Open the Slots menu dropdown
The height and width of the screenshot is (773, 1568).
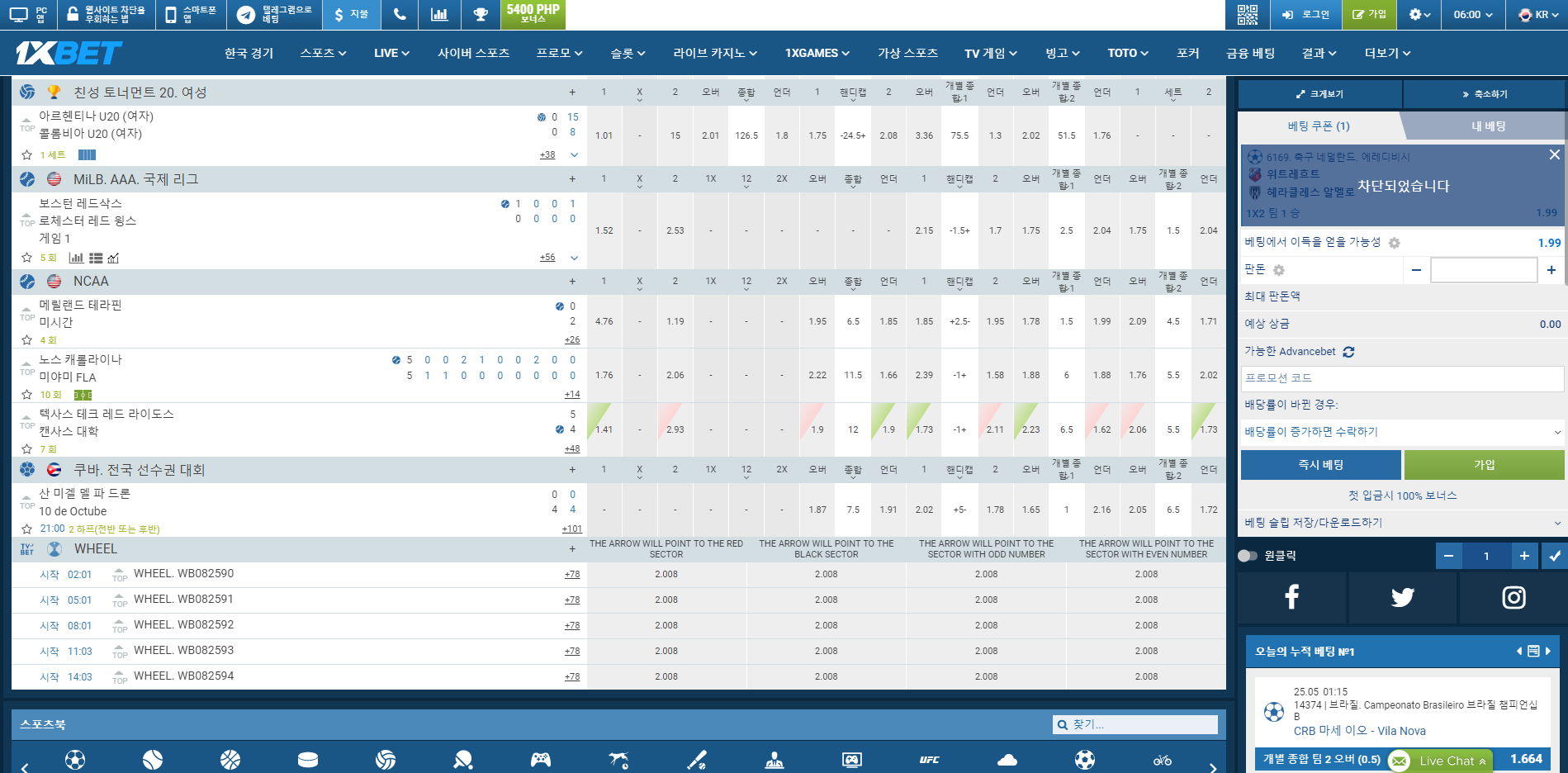coord(628,53)
